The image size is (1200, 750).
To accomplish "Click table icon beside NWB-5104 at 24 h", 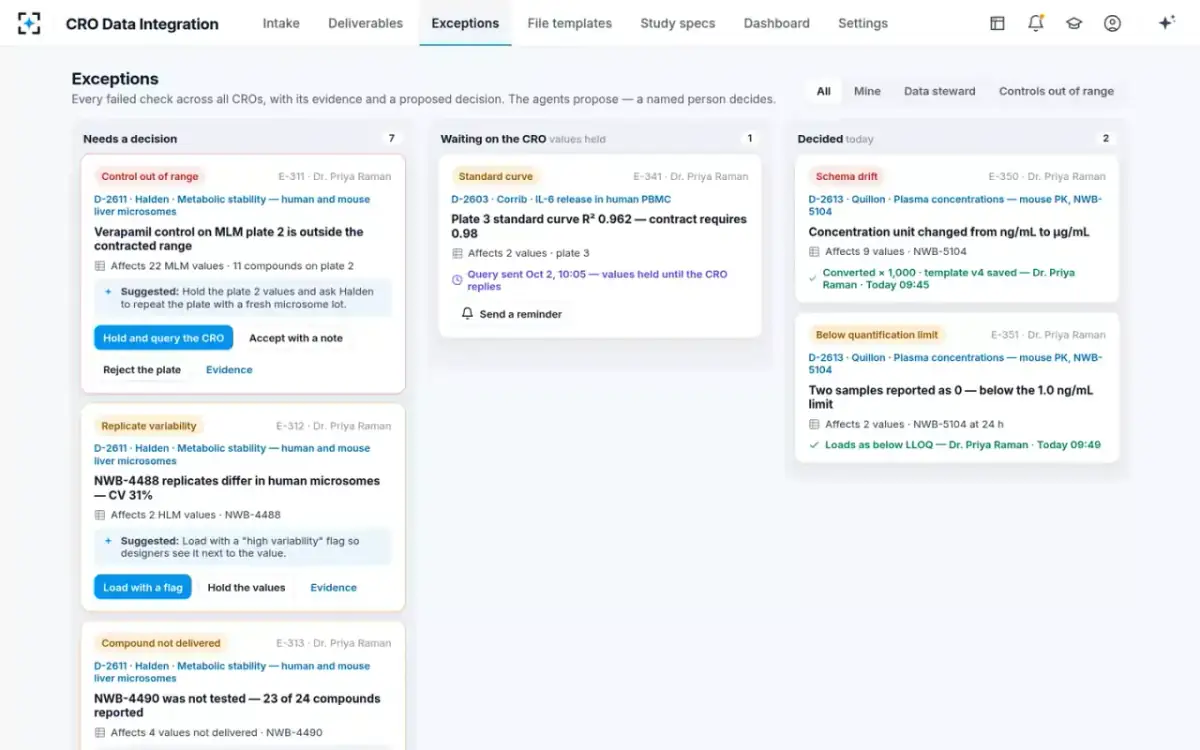I will point(814,424).
